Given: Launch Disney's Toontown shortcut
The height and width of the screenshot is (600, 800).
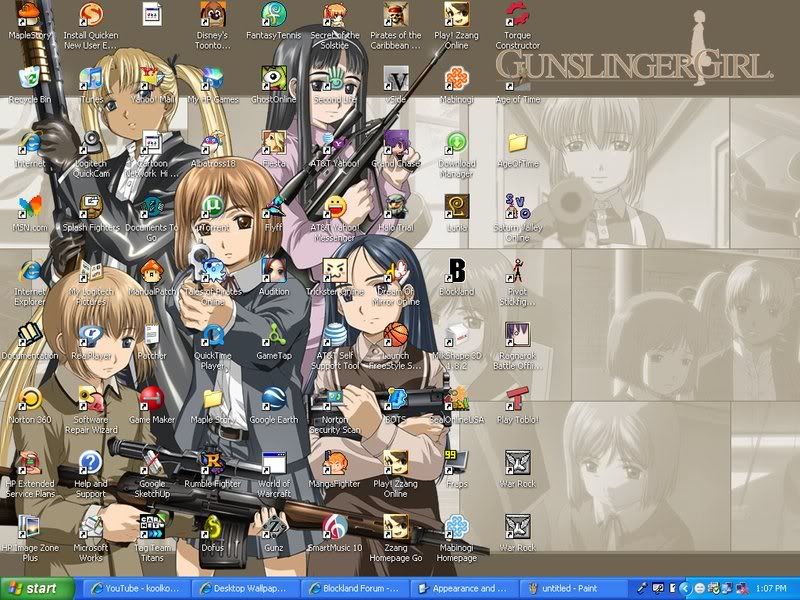Looking at the screenshot, I should coord(213,14).
